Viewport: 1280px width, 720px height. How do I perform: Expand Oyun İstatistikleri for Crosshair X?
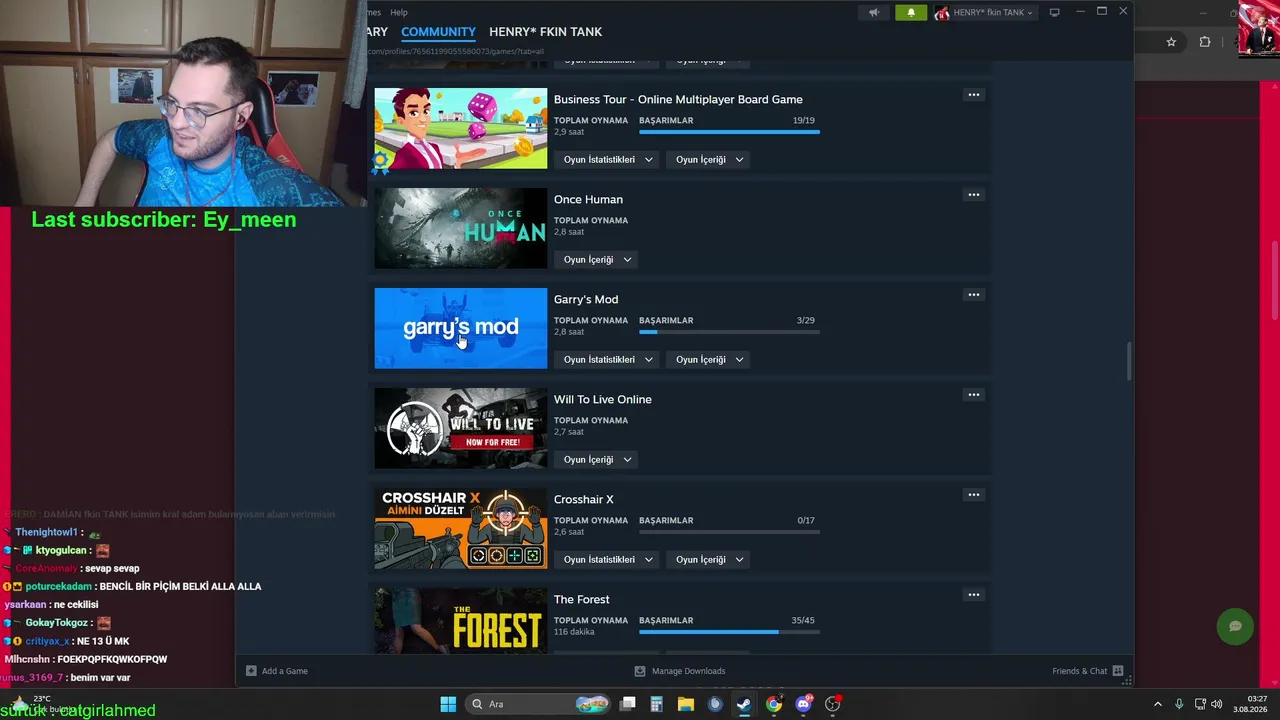tap(607, 560)
